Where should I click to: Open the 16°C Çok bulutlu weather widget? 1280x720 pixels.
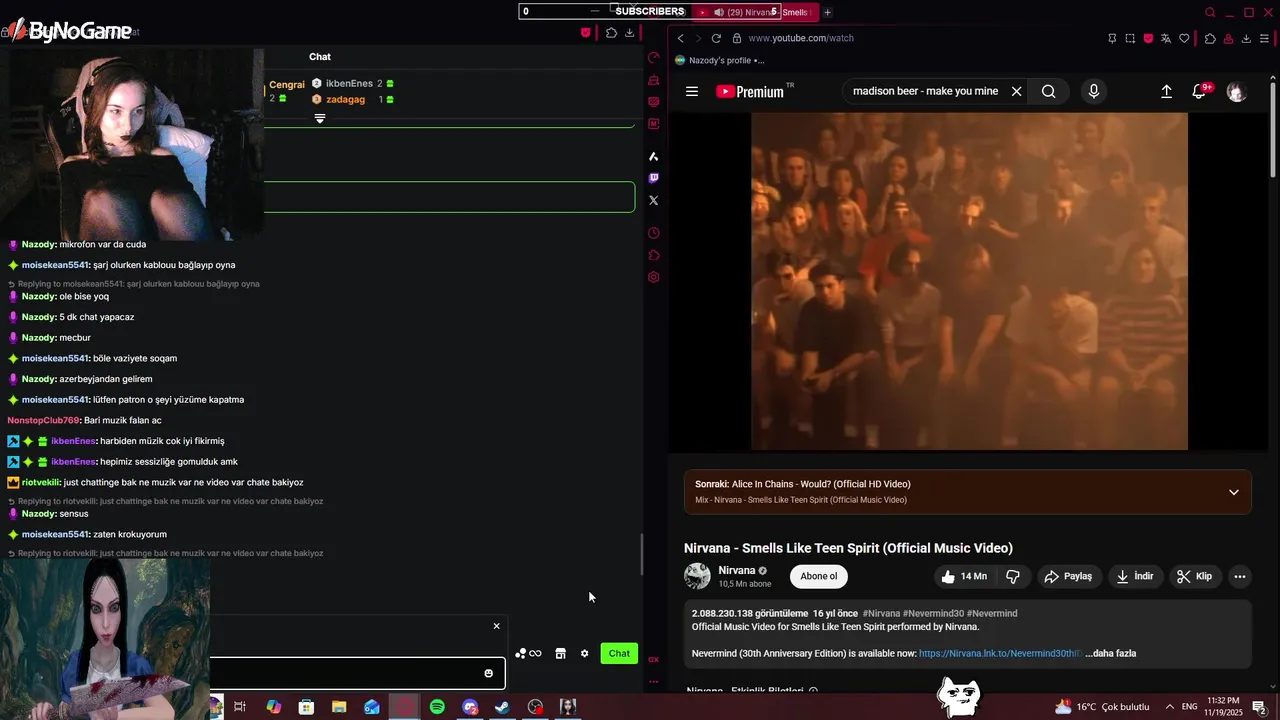1102,707
